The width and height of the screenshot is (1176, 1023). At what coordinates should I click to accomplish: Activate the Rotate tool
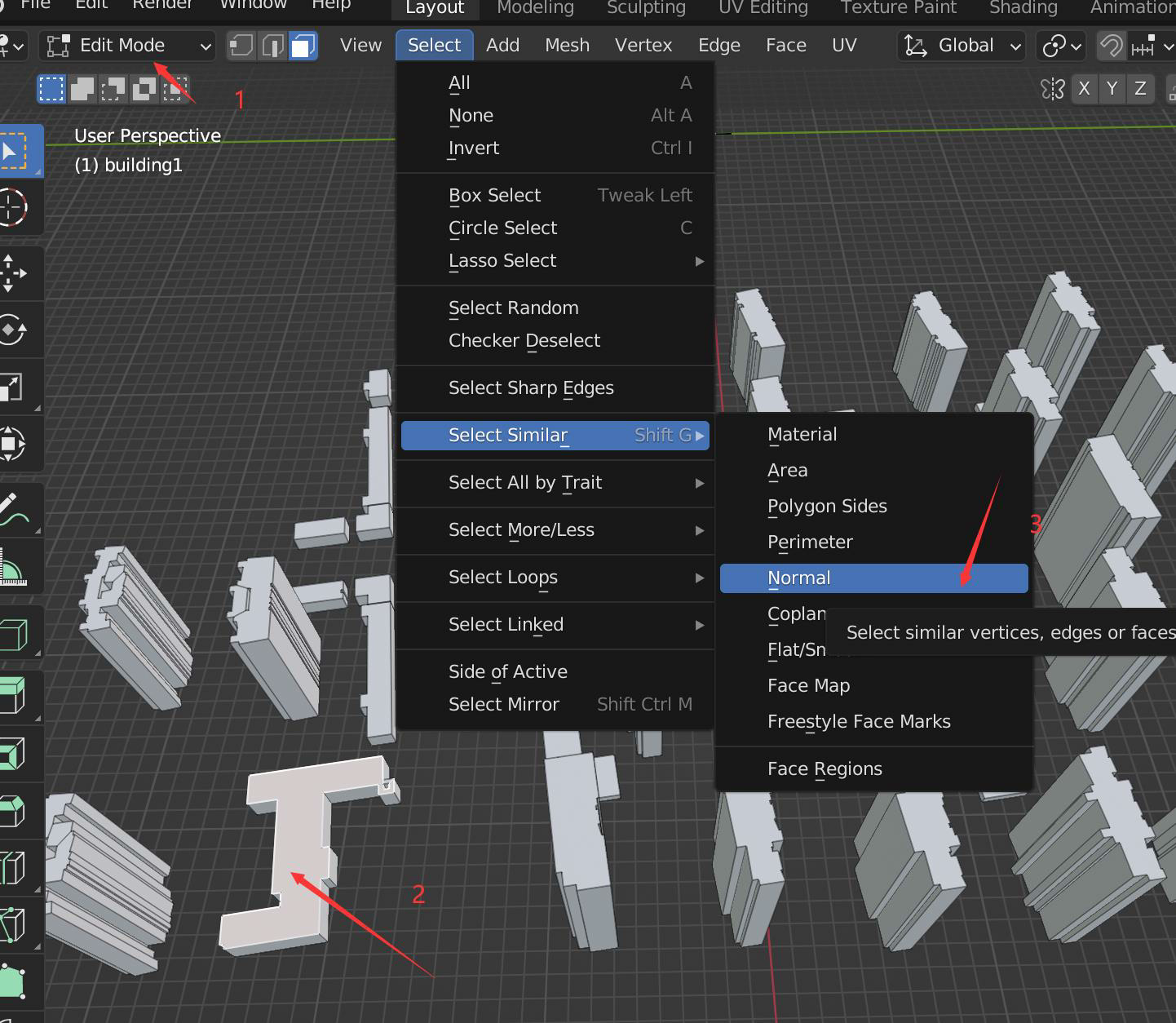[13, 330]
